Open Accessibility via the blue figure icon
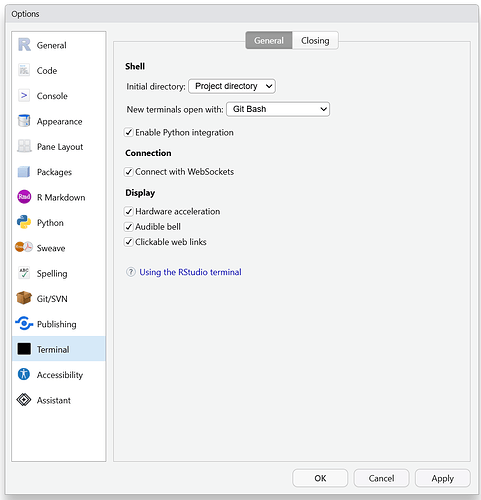 pos(24,374)
